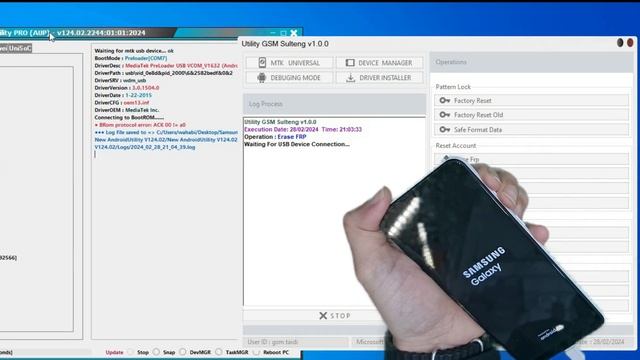The height and width of the screenshot is (360, 640).
Task: Click 'Connecting to BootROM......' log line
Action: coord(129,117)
